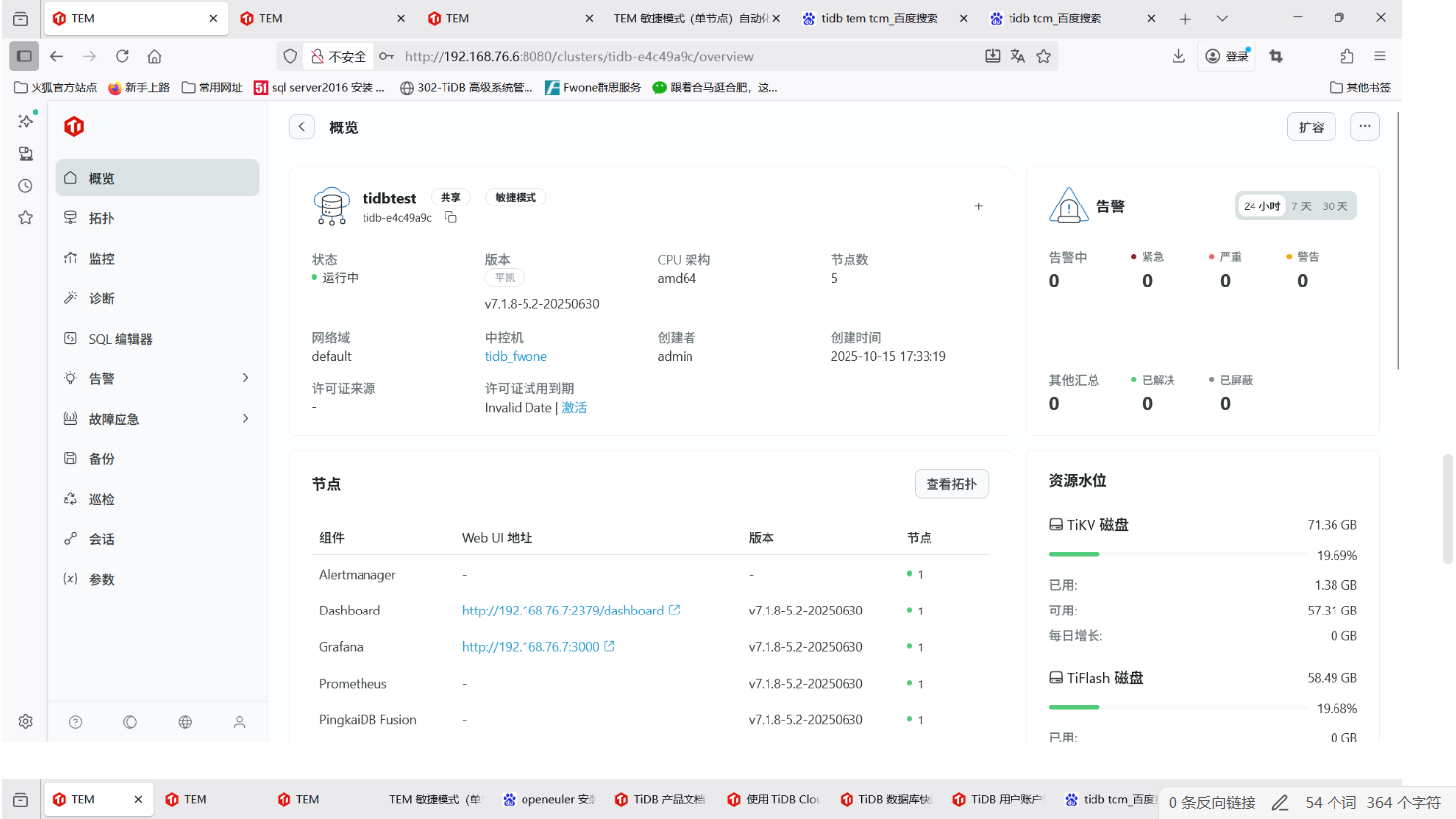Switch alert range to 30 天

(1335, 206)
